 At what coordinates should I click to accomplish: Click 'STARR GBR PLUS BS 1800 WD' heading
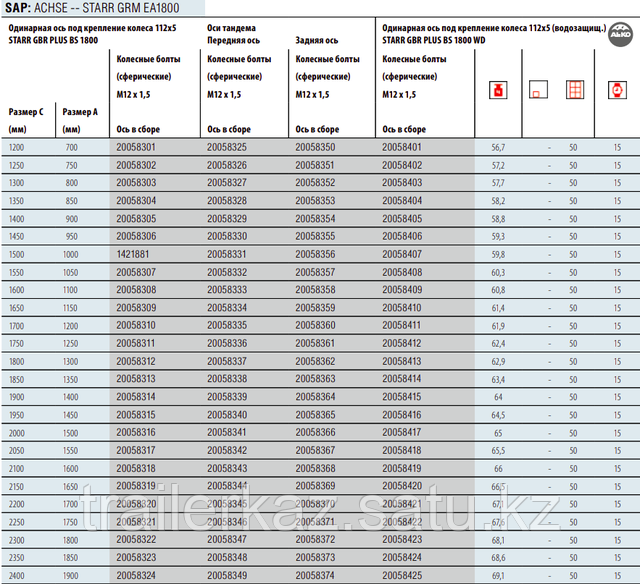(433, 40)
